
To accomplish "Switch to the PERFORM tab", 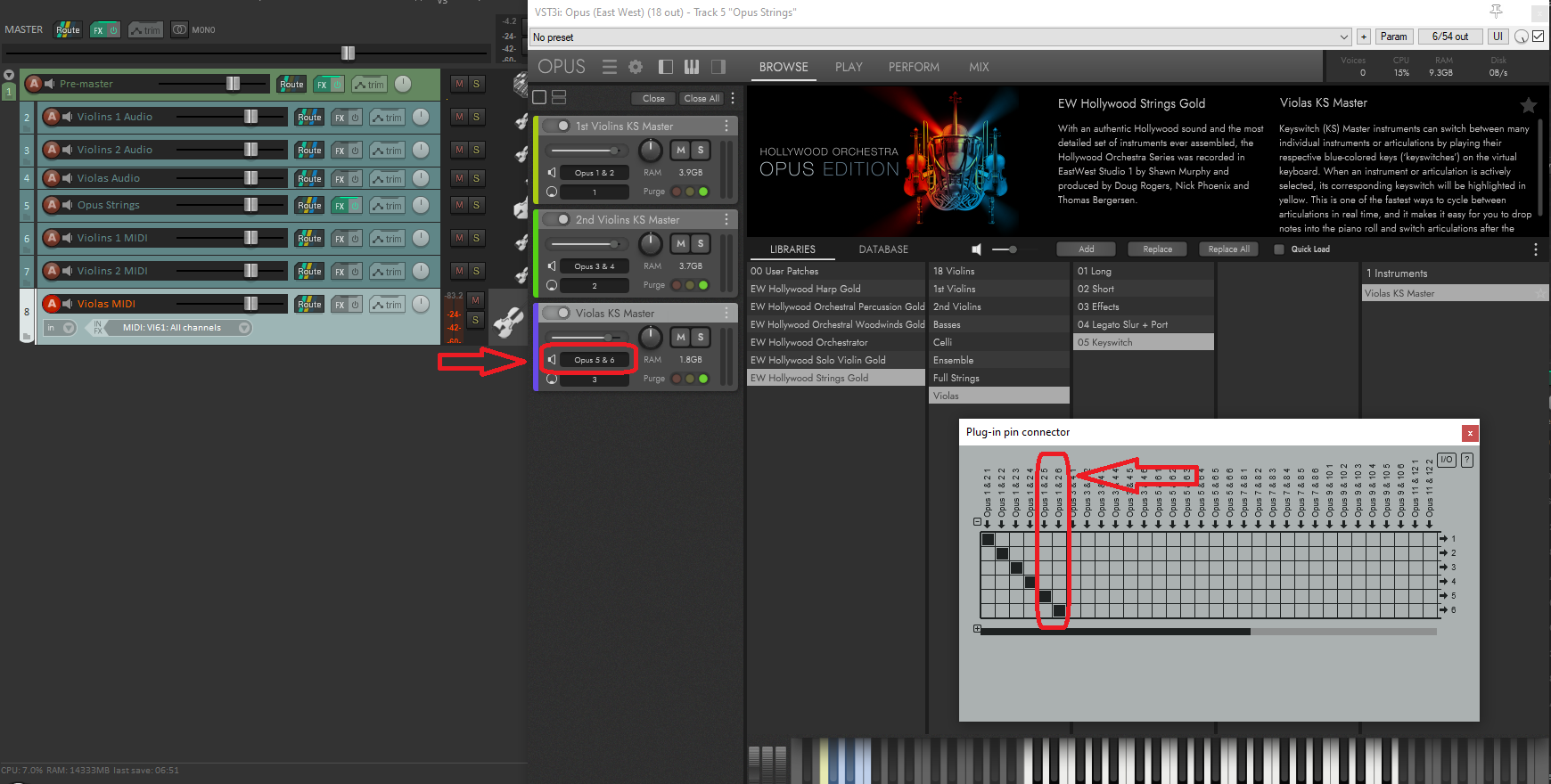I will pos(914,67).
